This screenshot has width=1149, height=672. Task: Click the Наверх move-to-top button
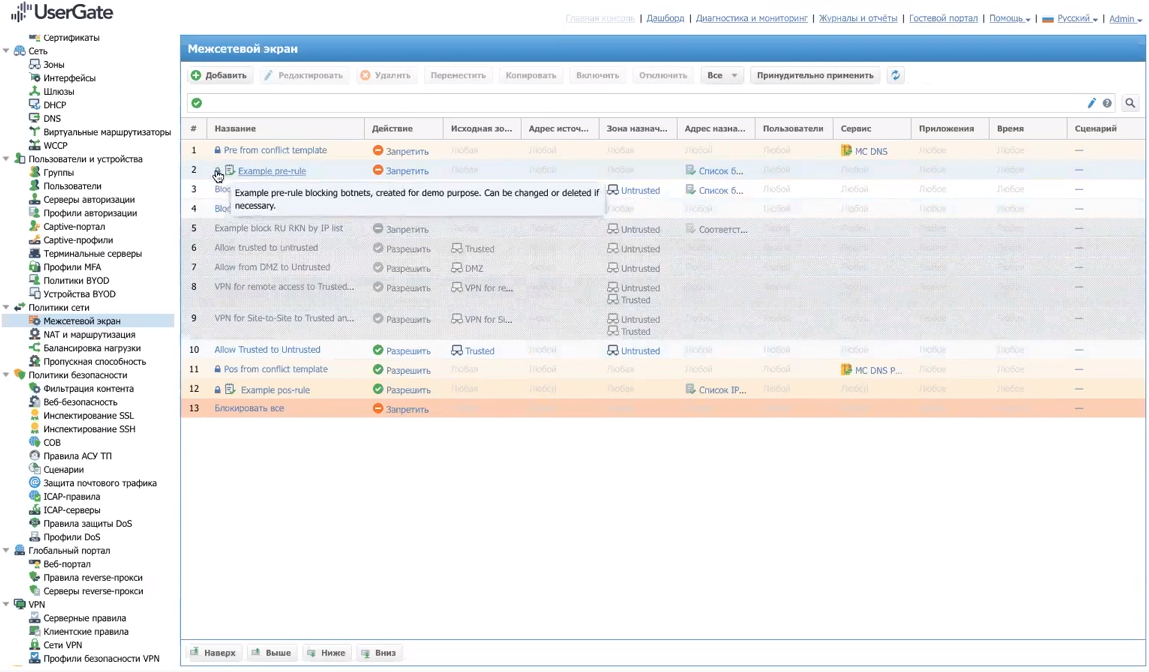(213, 653)
